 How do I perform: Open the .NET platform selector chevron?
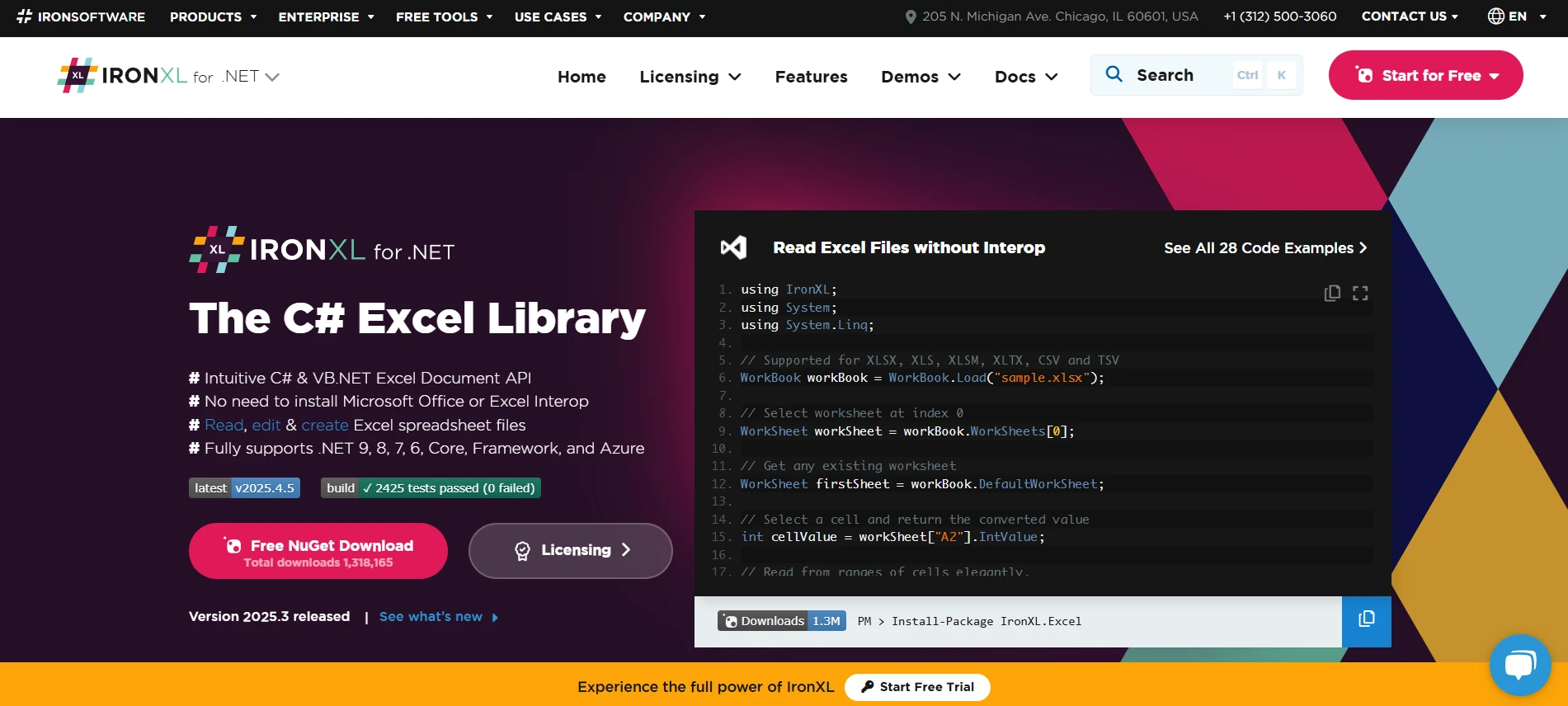(272, 77)
